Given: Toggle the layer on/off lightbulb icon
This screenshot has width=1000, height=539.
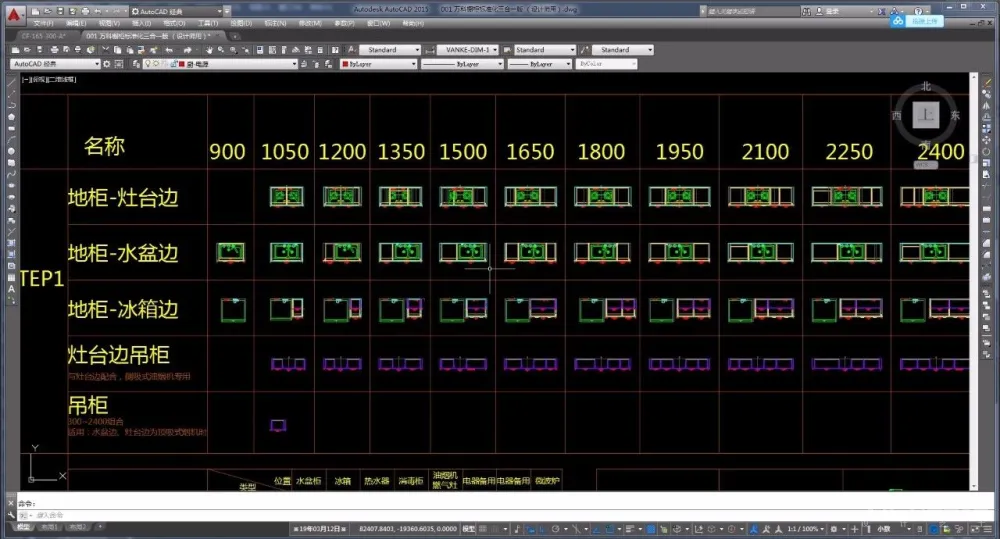Looking at the screenshot, I should pos(147,63).
